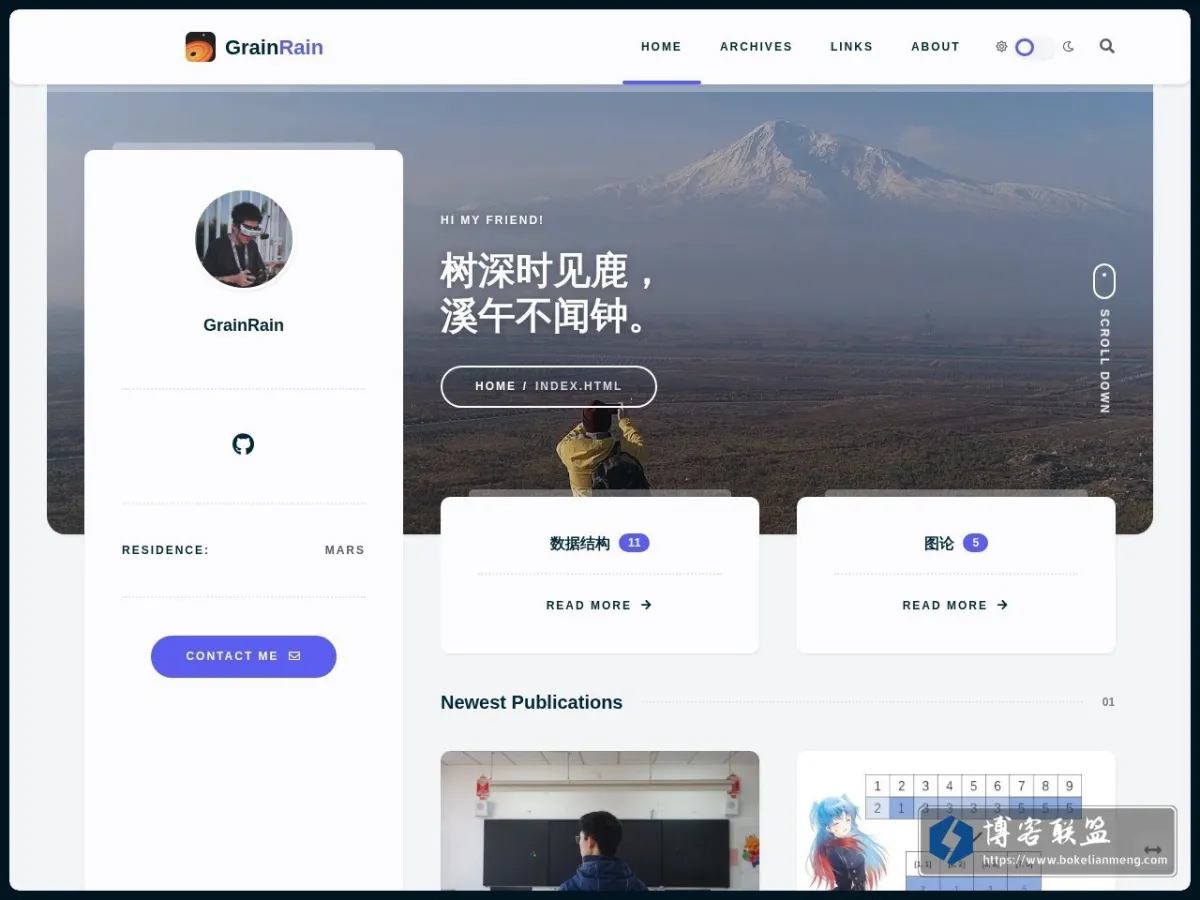Image resolution: width=1200 pixels, height=900 pixels.
Task: Open the search magnifier icon
Action: (x=1107, y=46)
